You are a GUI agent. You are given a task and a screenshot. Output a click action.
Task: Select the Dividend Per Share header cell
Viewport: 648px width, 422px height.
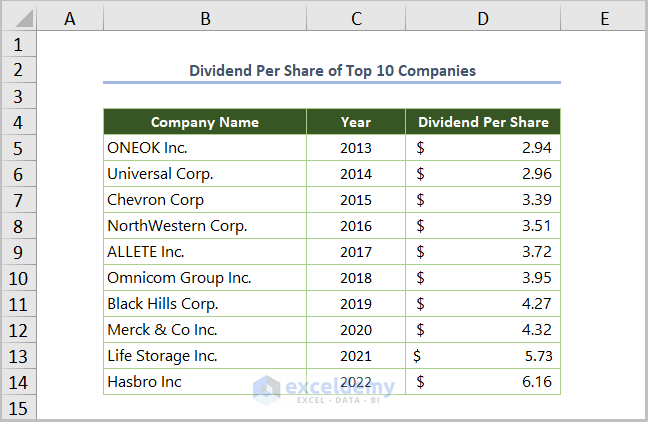(x=483, y=122)
